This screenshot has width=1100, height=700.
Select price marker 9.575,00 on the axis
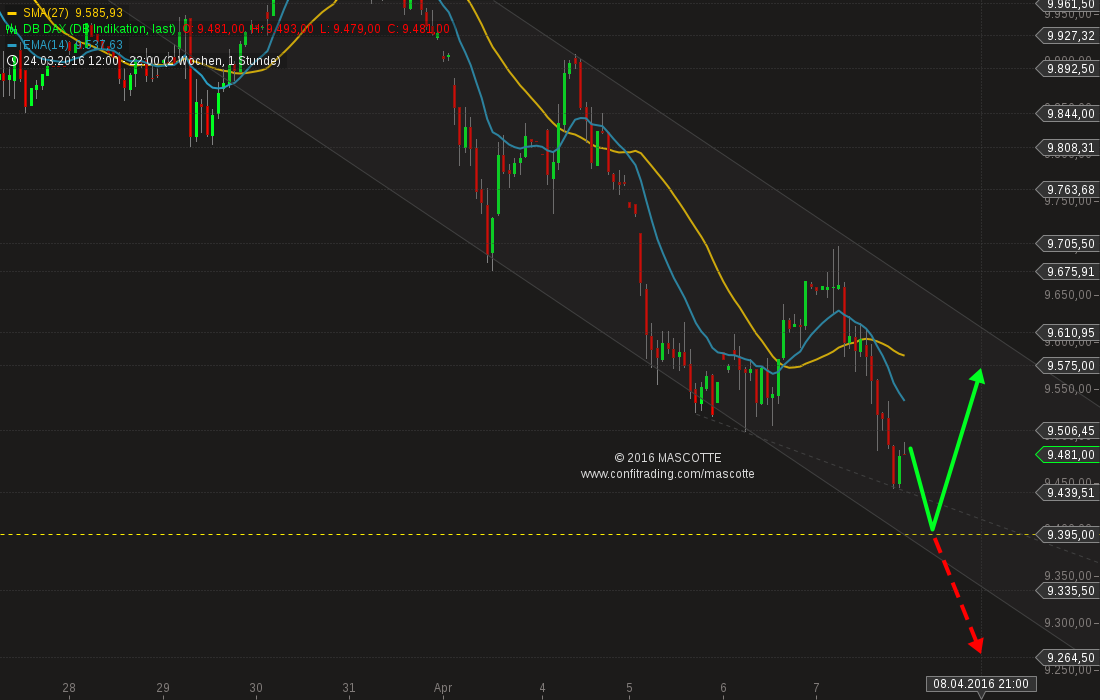point(1068,366)
